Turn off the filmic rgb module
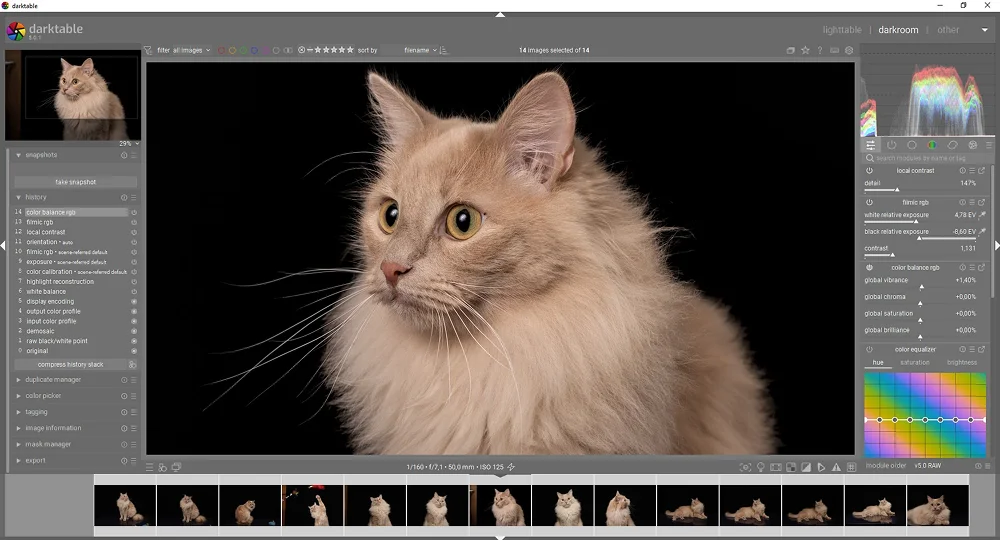The height and width of the screenshot is (540, 1000). pos(869,202)
